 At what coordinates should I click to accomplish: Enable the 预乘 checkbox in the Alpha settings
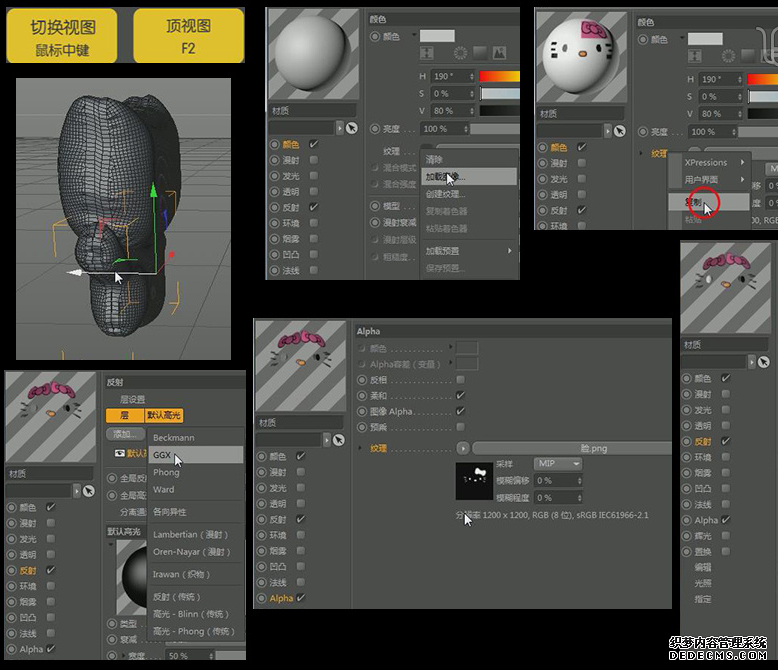click(x=460, y=427)
